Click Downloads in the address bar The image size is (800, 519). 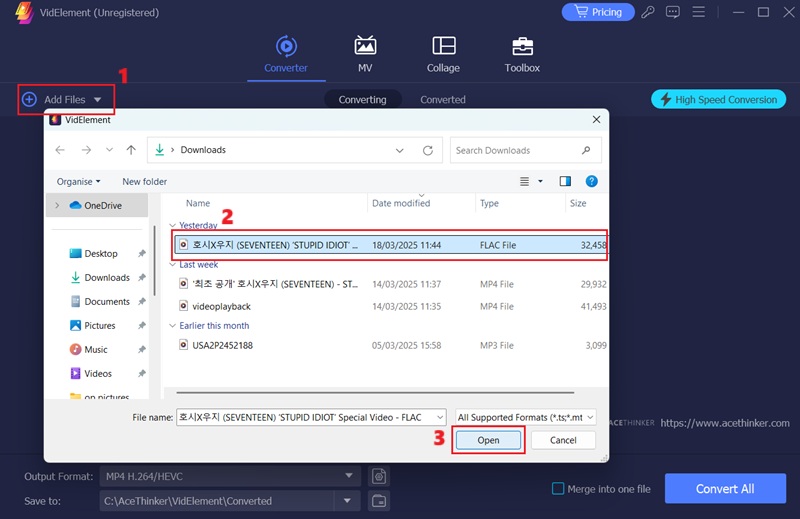point(203,150)
